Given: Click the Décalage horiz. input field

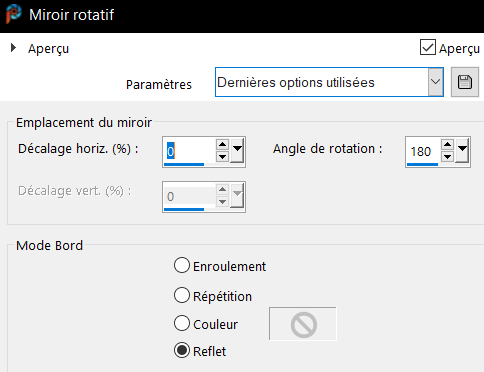Looking at the screenshot, I should pyautogui.click(x=189, y=151).
